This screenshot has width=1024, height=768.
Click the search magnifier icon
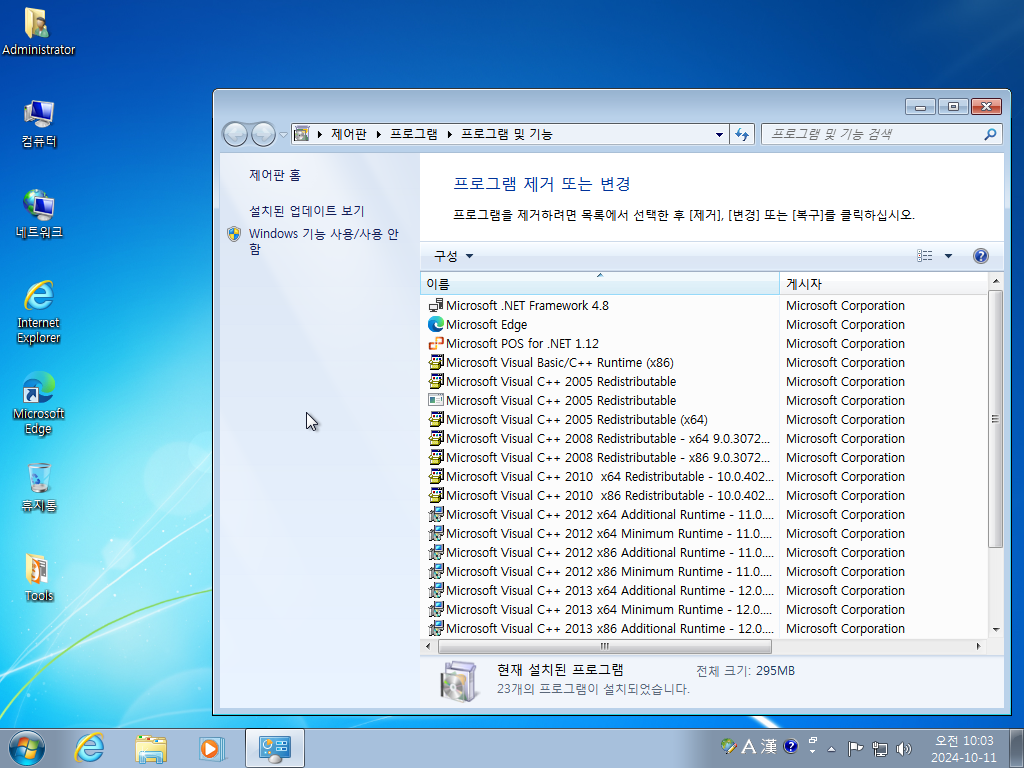pyautogui.click(x=990, y=134)
